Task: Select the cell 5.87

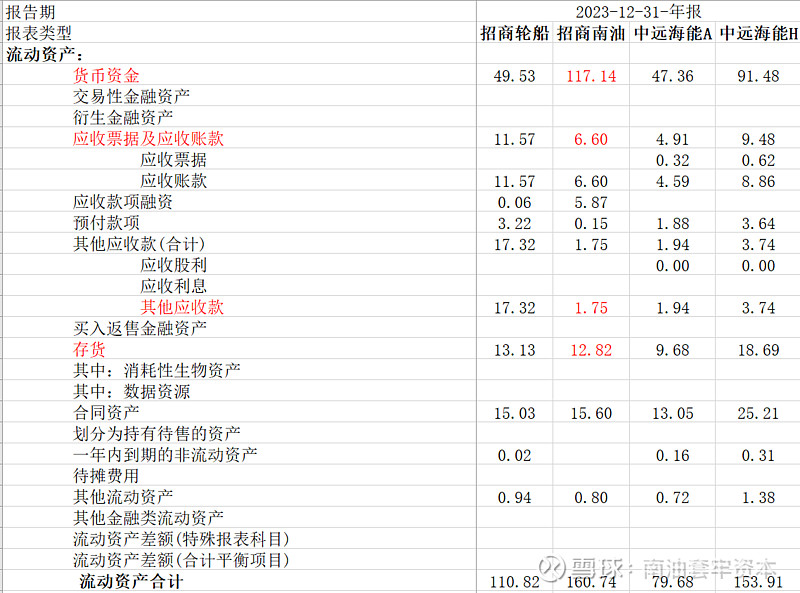Action: pos(591,203)
